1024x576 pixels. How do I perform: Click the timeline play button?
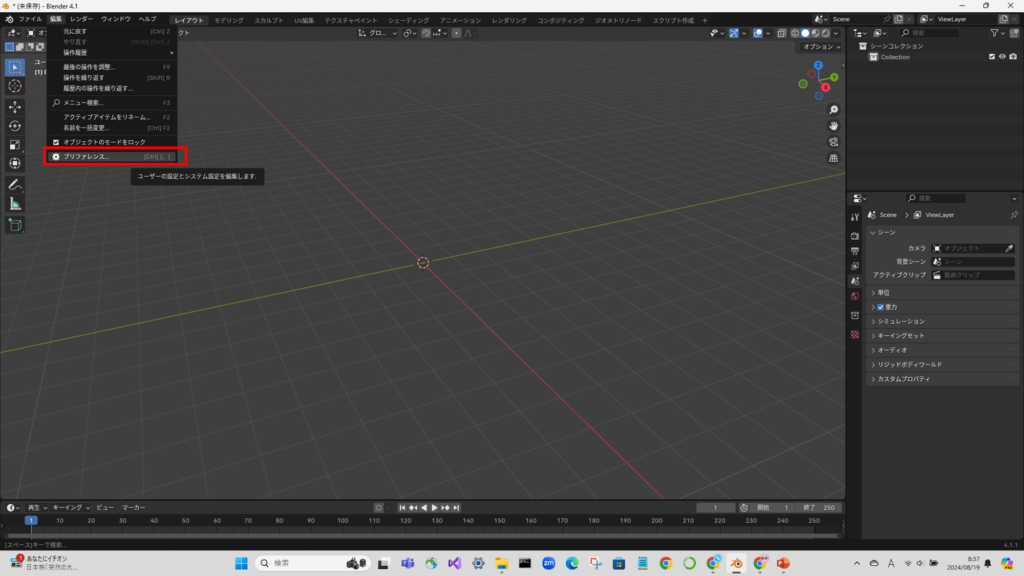pyautogui.click(x=435, y=508)
